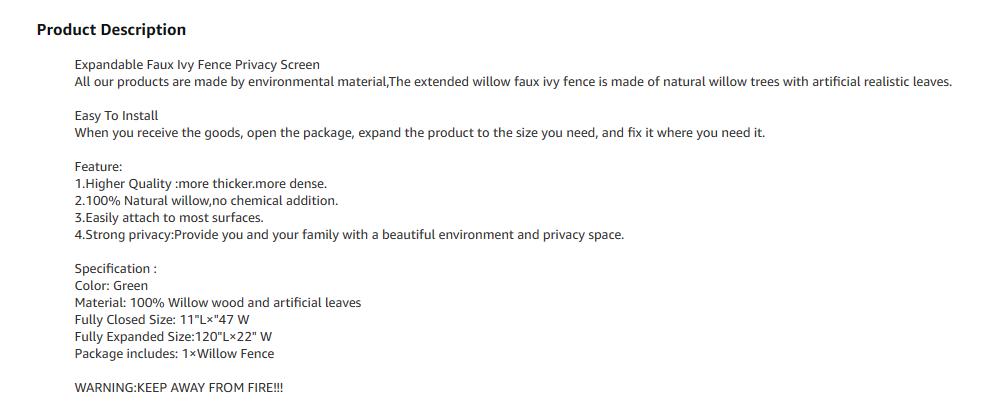Click the 2.100% Natural willow feature line
This screenshot has width=996, height=402.
[x=206, y=201]
